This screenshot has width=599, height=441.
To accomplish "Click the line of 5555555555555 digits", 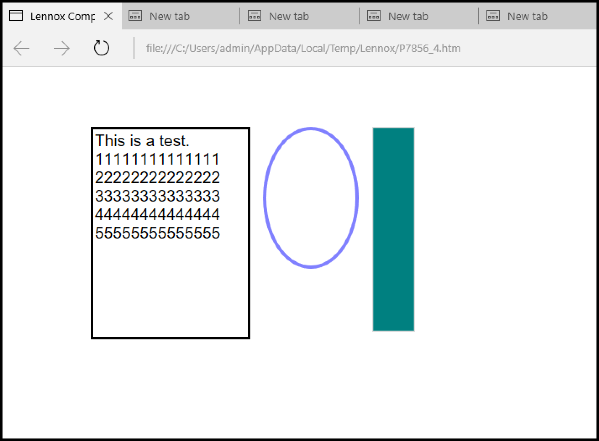I will pyautogui.click(x=157, y=233).
